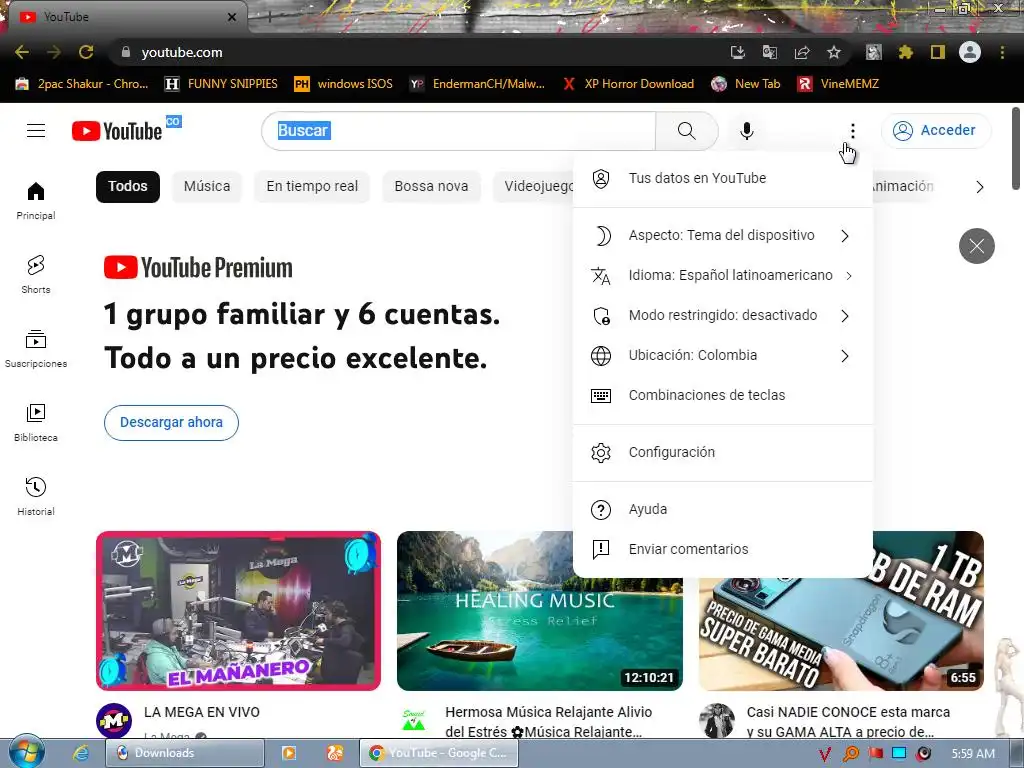Reload the page with the refresh icon
This screenshot has width=1024, height=768.
pos(86,52)
